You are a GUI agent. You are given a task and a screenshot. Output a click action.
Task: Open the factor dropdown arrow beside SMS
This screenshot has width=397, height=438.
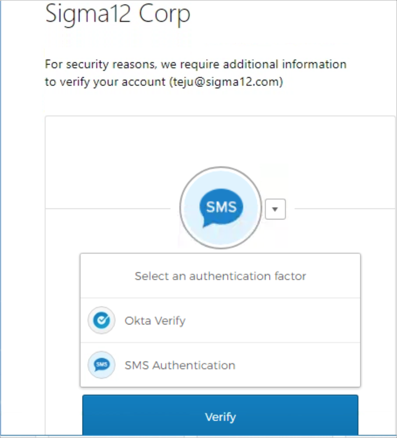coord(275,209)
